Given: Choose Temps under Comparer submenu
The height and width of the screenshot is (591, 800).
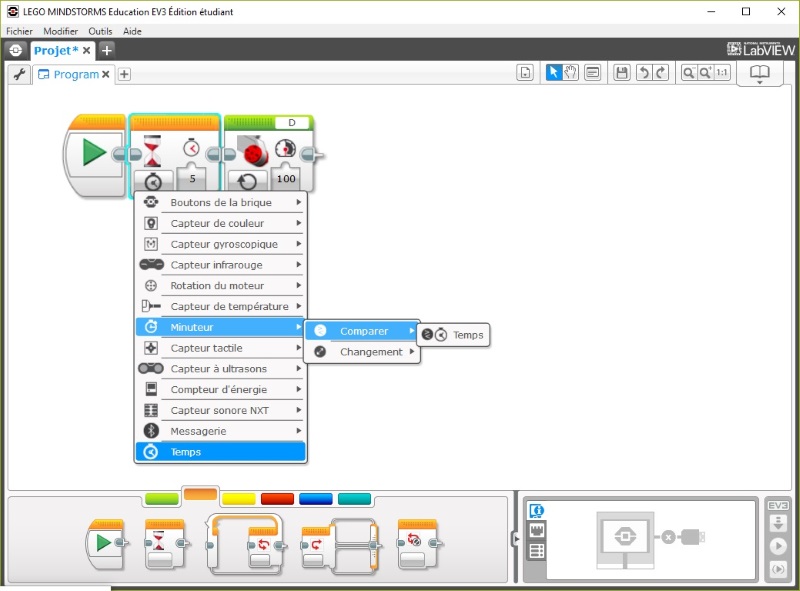Looking at the screenshot, I should (453, 335).
